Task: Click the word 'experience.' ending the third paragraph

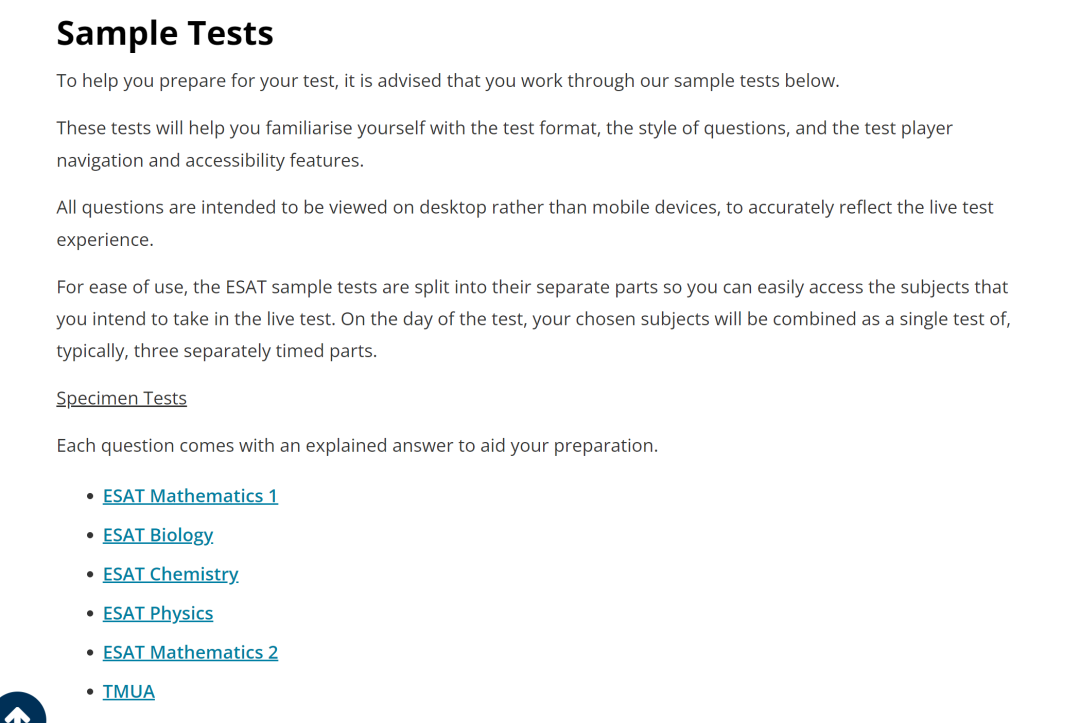Action: point(105,240)
